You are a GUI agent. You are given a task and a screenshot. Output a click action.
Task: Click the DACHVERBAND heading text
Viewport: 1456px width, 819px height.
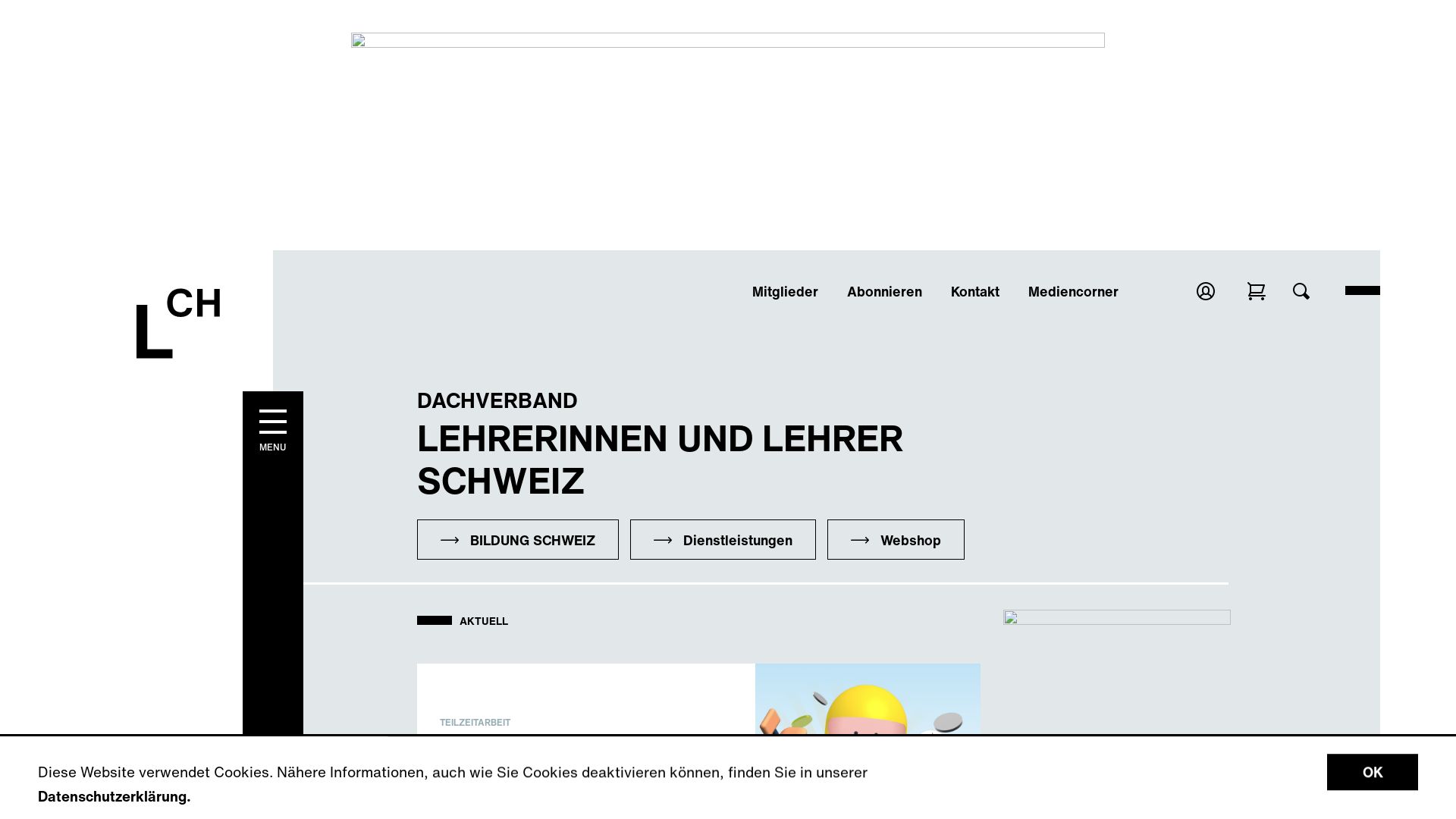point(497,400)
